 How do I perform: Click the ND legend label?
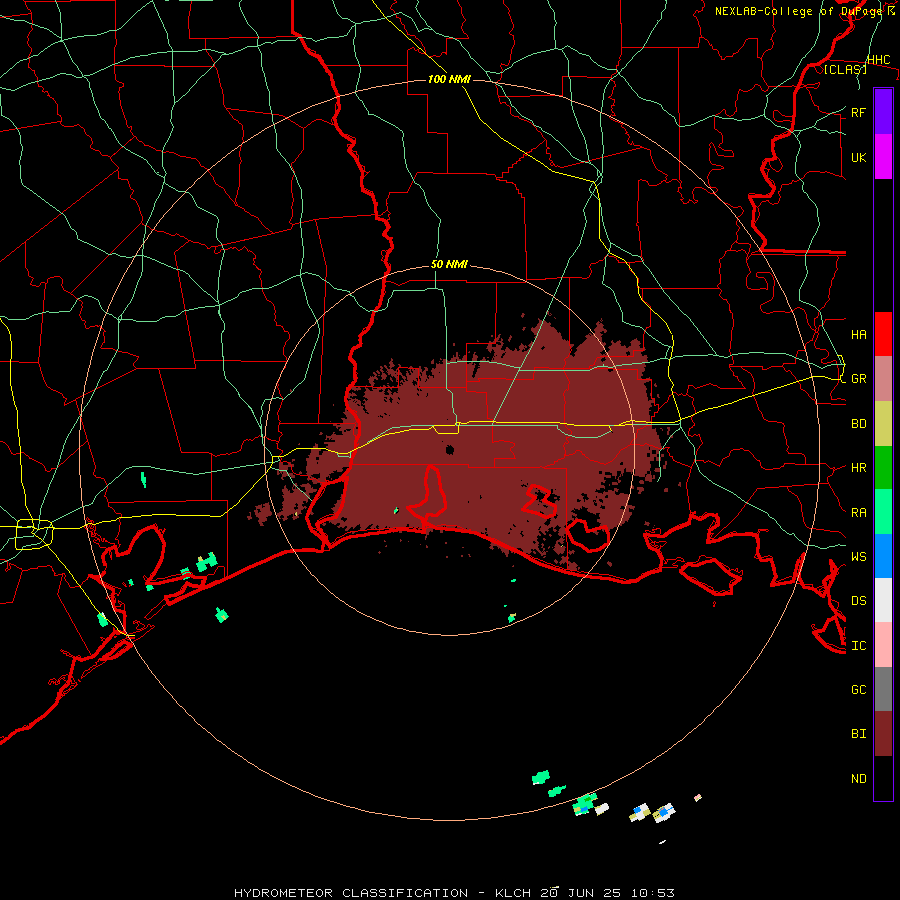(859, 778)
